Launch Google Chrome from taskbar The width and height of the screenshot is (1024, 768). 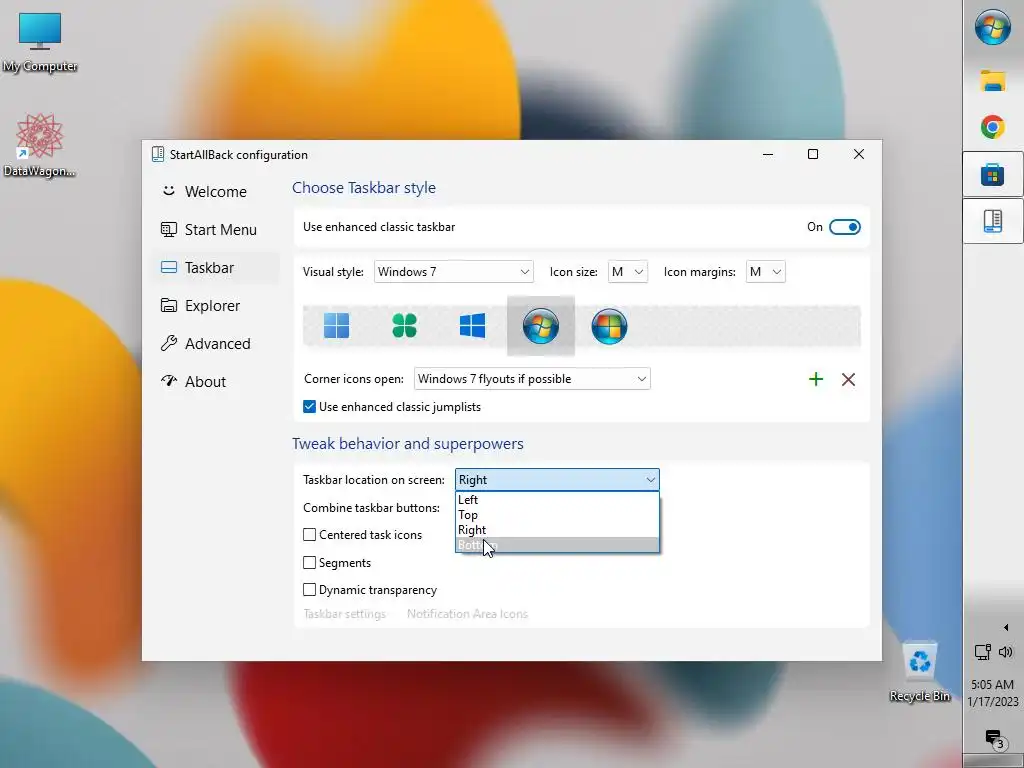pyautogui.click(x=993, y=127)
